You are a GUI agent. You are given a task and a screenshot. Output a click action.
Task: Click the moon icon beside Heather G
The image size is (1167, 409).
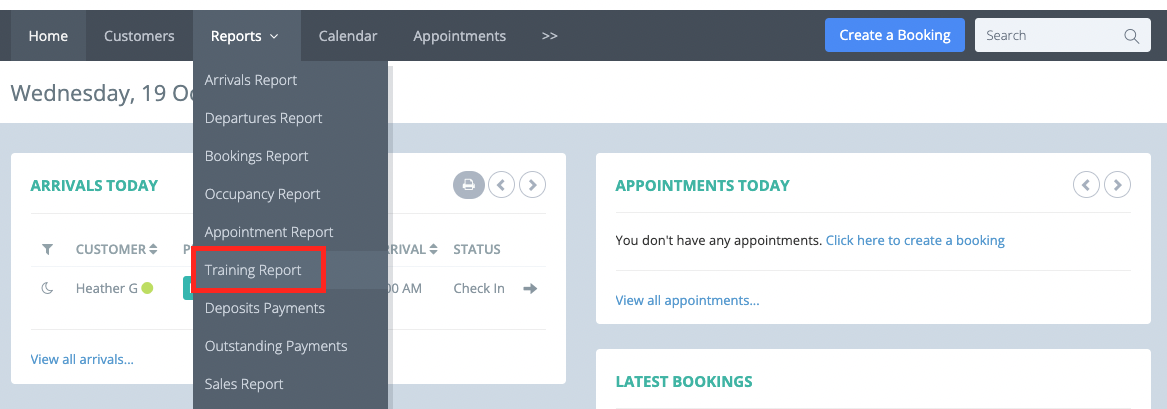tap(48, 289)
